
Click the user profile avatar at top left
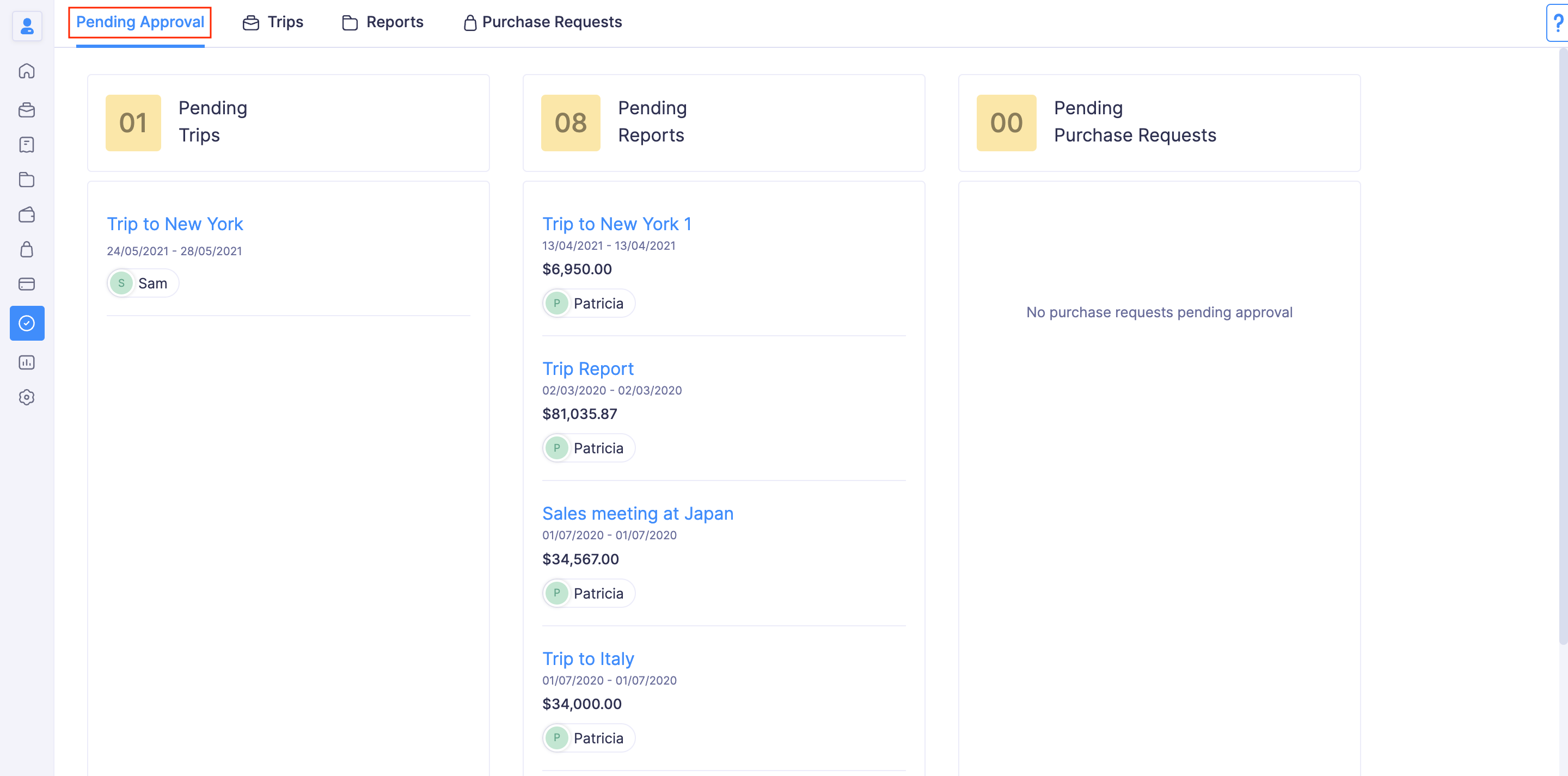tap(27, 26)
